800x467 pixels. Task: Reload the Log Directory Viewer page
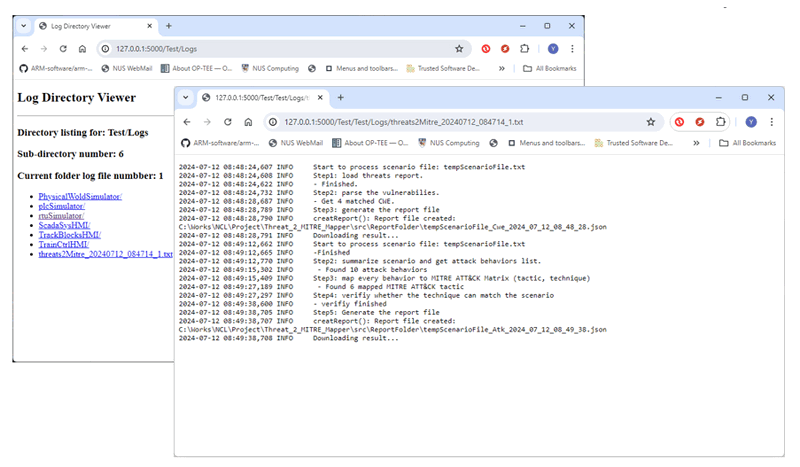coord(63,49)
